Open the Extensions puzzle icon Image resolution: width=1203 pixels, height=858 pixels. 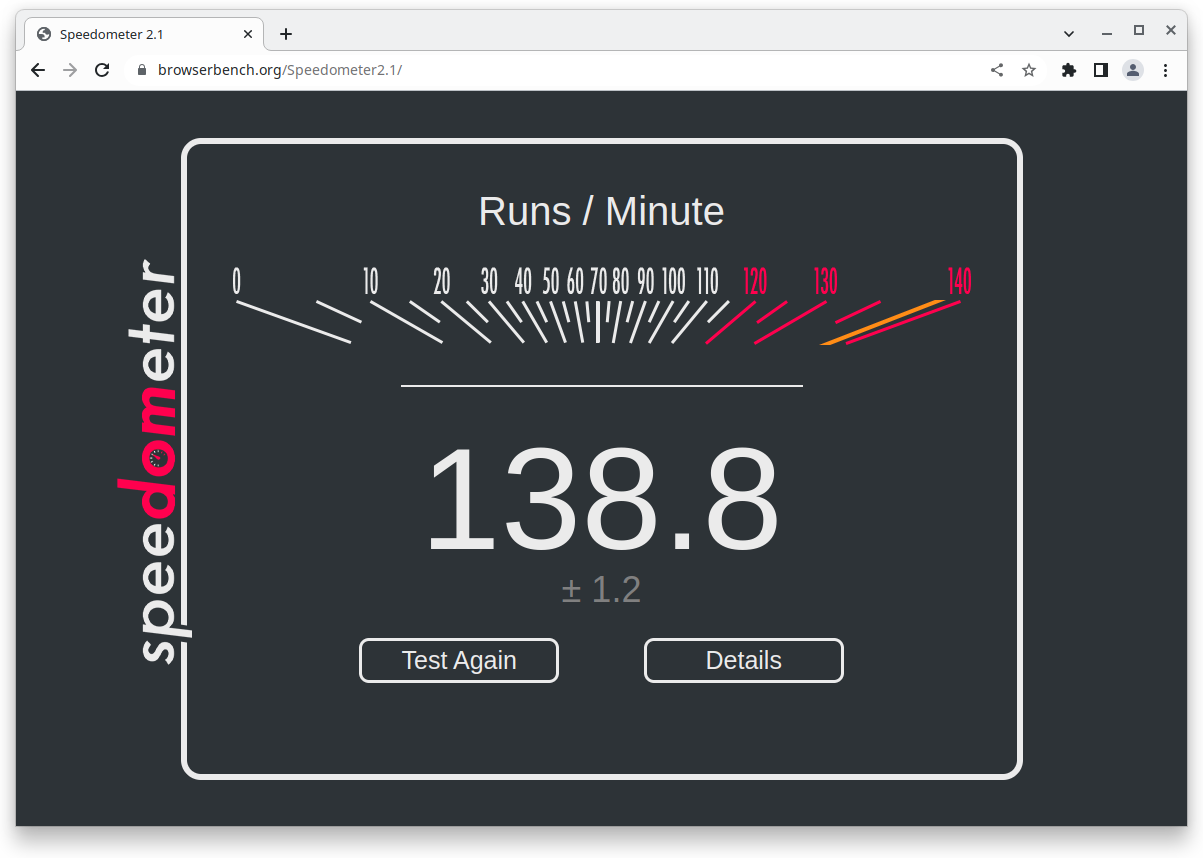tap(1069, 70)
